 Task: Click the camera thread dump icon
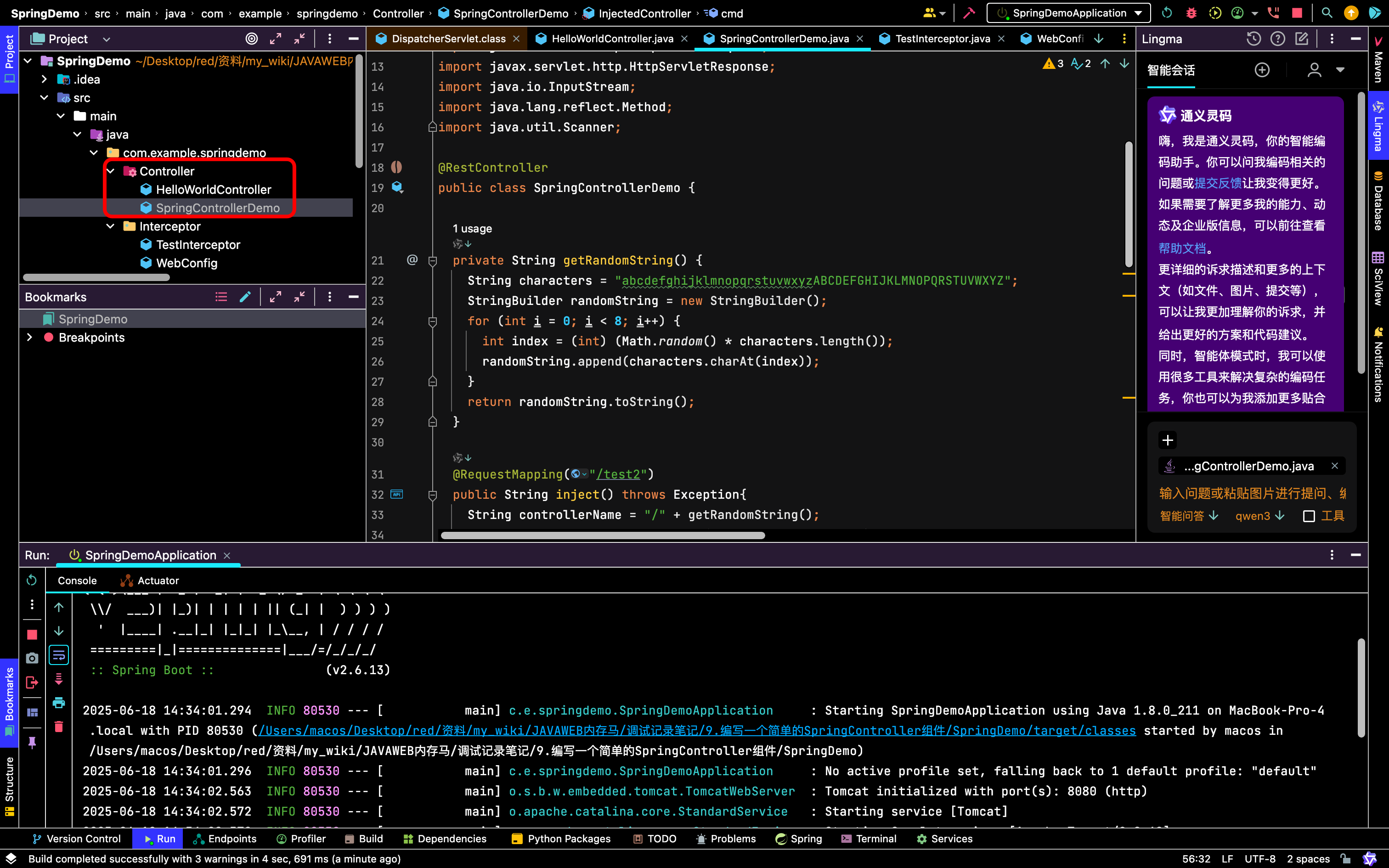click(32, 658)
